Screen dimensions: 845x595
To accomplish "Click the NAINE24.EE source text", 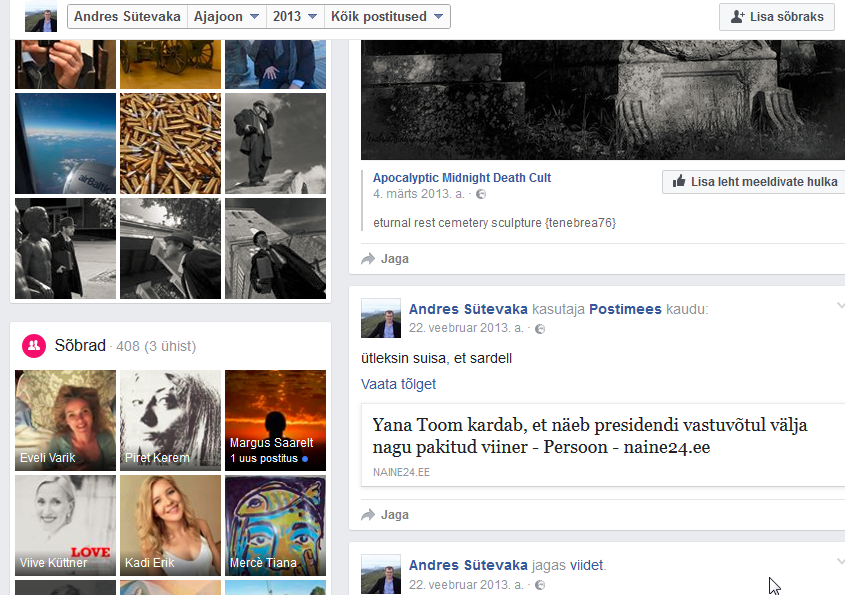I will coord(401,472).
